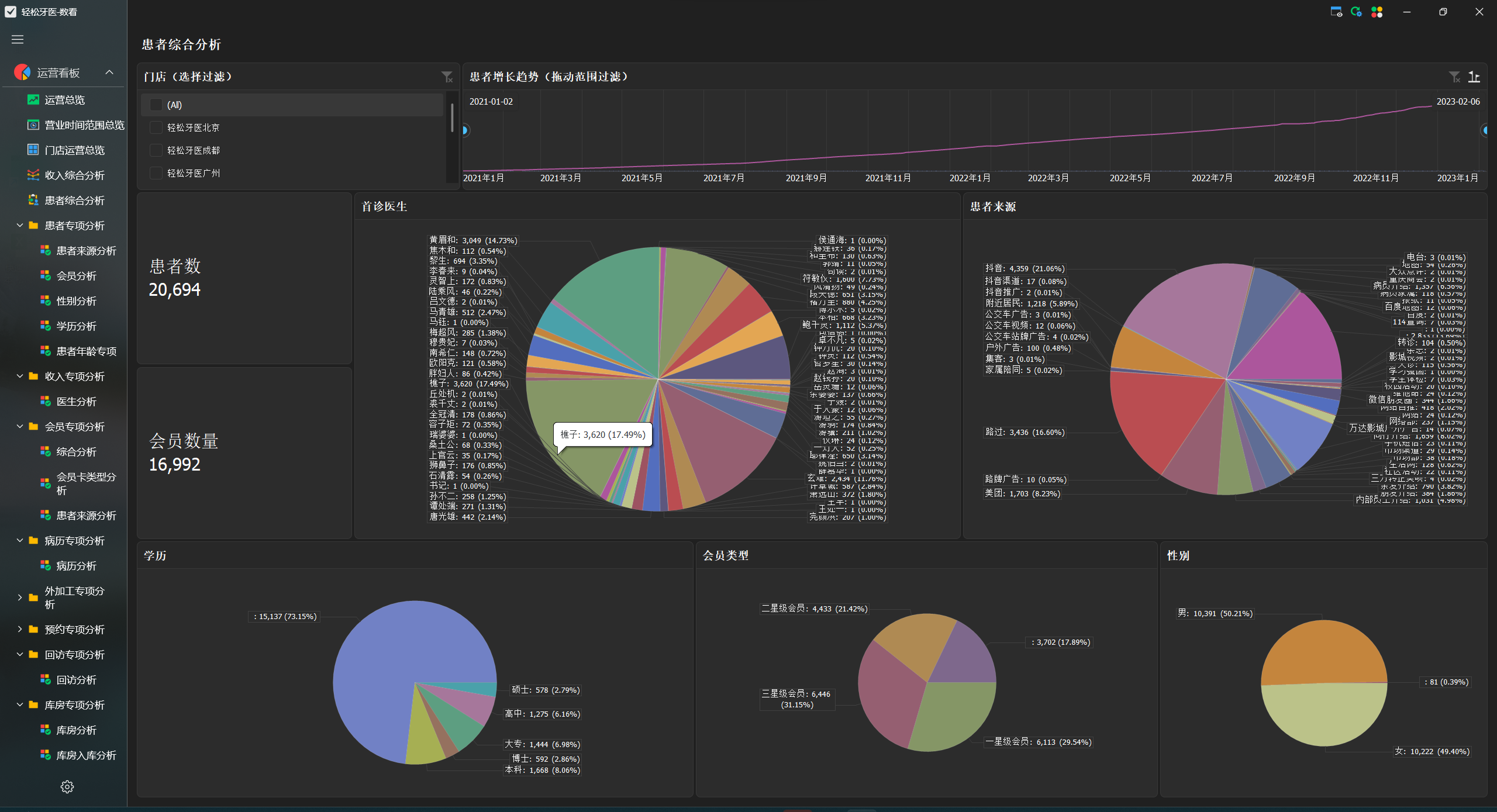Image resolution: width=1497 pixels, height=812 pixels.
Task: Click the 会员卡类型分析 report icon
Action: pos(45,483)
